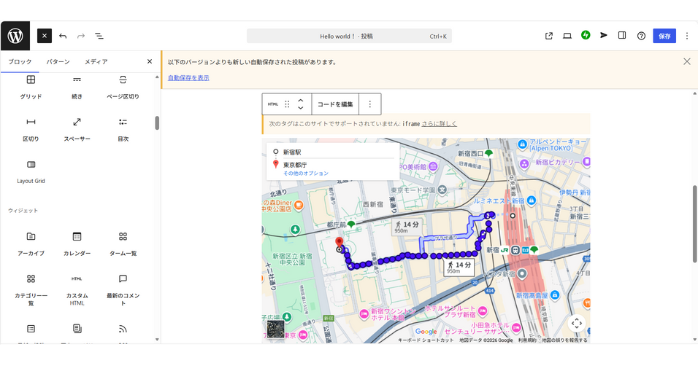Screen dimensions: 698x365
Task: Insert the 最新のコメント block
Action: (x=123, y=290)
